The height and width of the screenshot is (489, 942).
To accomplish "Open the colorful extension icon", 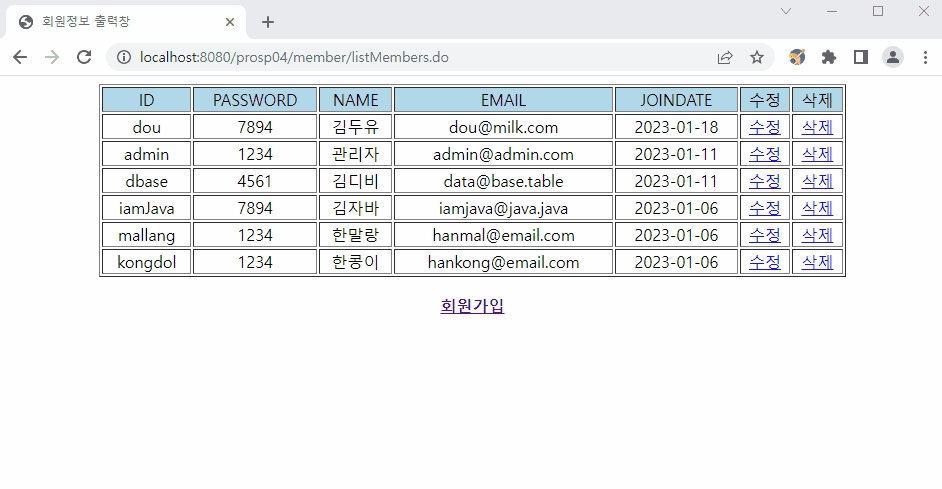I will pos(797,57).
